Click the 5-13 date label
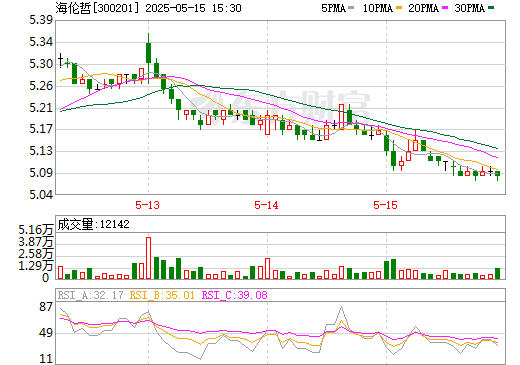The height and width of the screenshot is (365, 520). 147,205
